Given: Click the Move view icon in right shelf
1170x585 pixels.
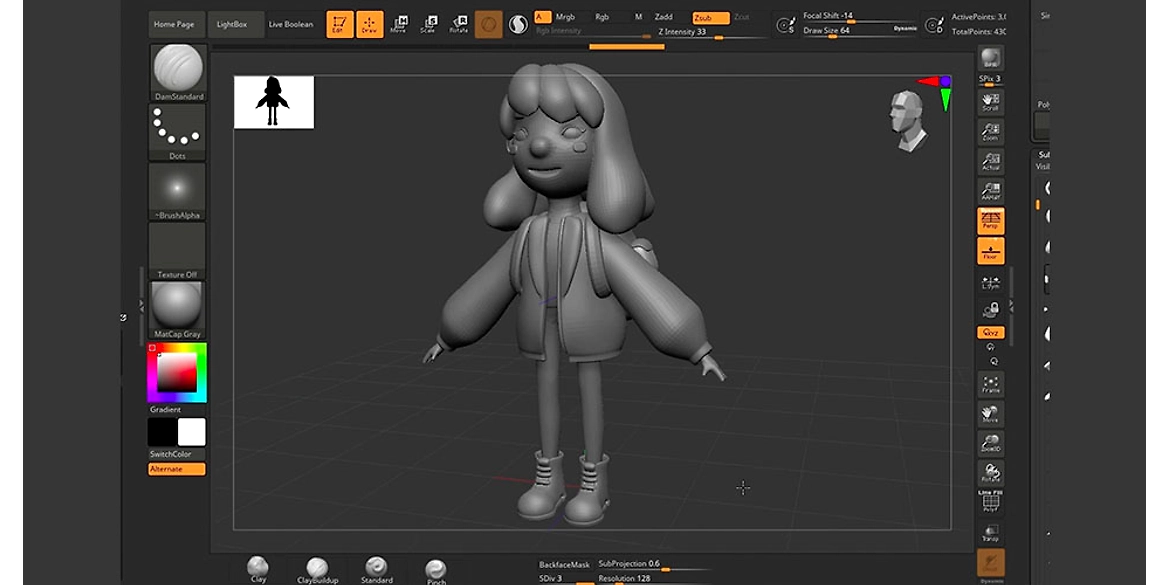Looking at the screenshot, I should [x=990, y=414].
